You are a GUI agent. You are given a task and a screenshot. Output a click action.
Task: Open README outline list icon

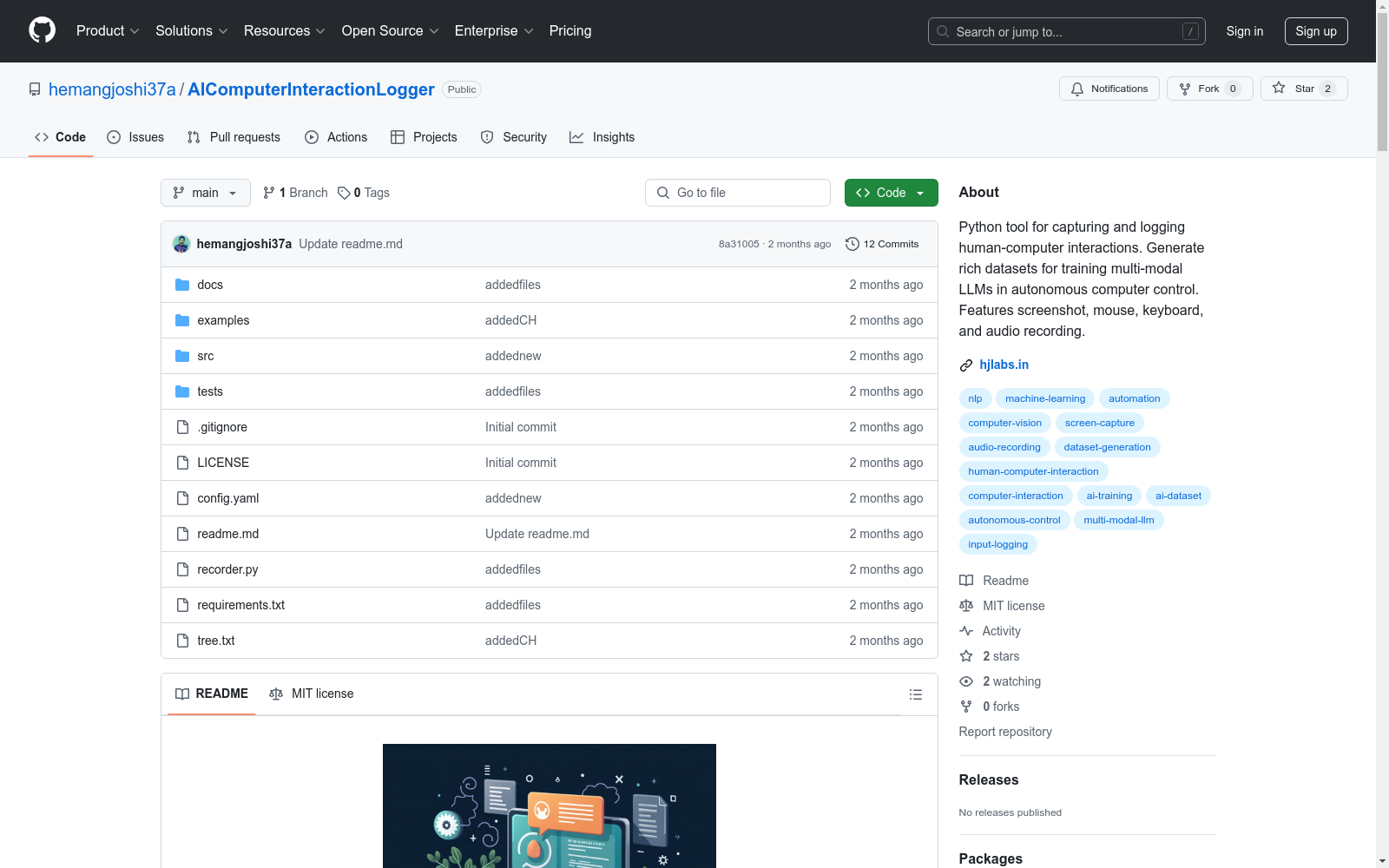coord(915,694)
